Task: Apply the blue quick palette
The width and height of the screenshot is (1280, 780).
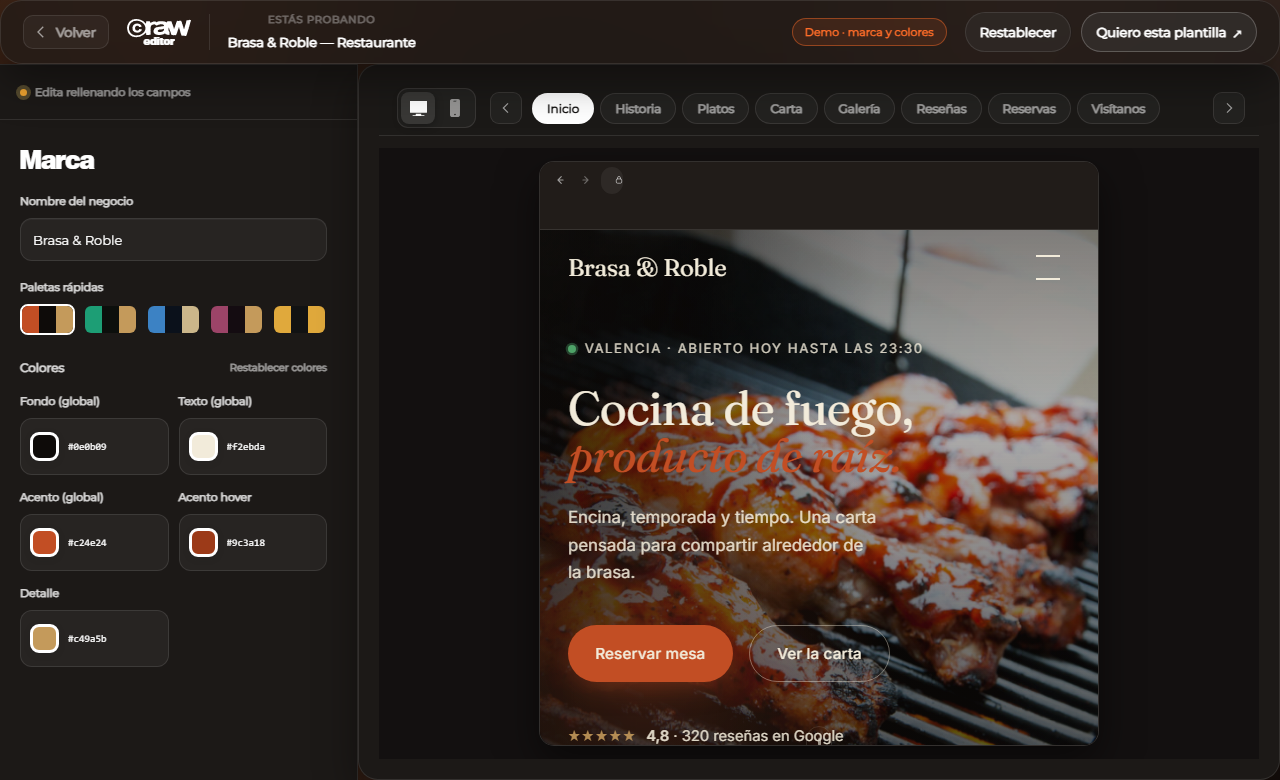Action: 174,320
